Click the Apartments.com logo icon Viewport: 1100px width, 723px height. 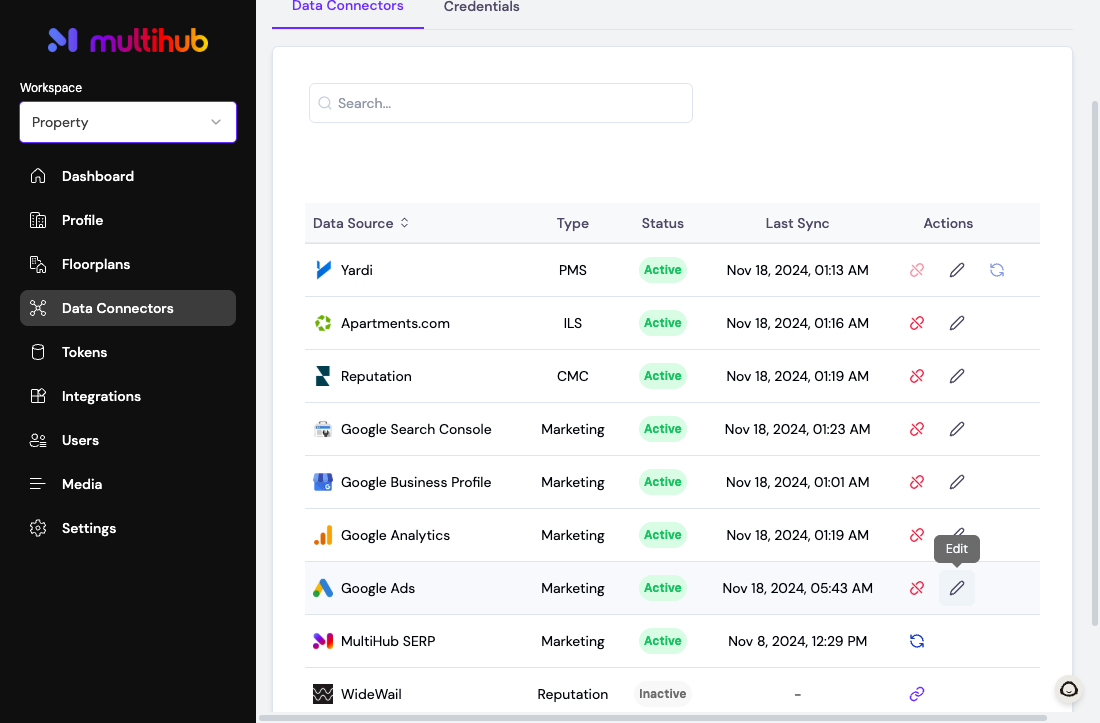323,323
